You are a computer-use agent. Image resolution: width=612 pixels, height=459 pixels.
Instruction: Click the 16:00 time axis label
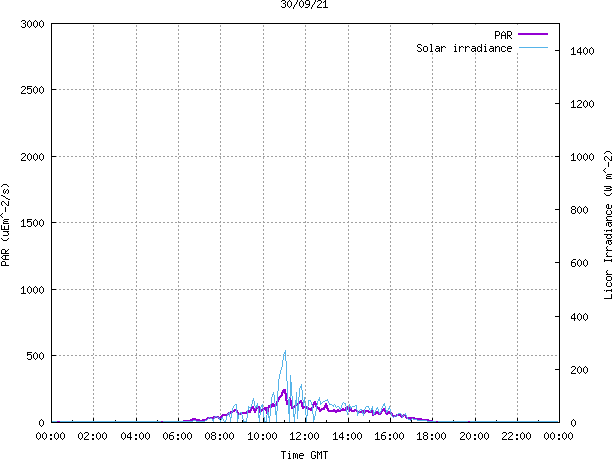(x=389, y=436)
